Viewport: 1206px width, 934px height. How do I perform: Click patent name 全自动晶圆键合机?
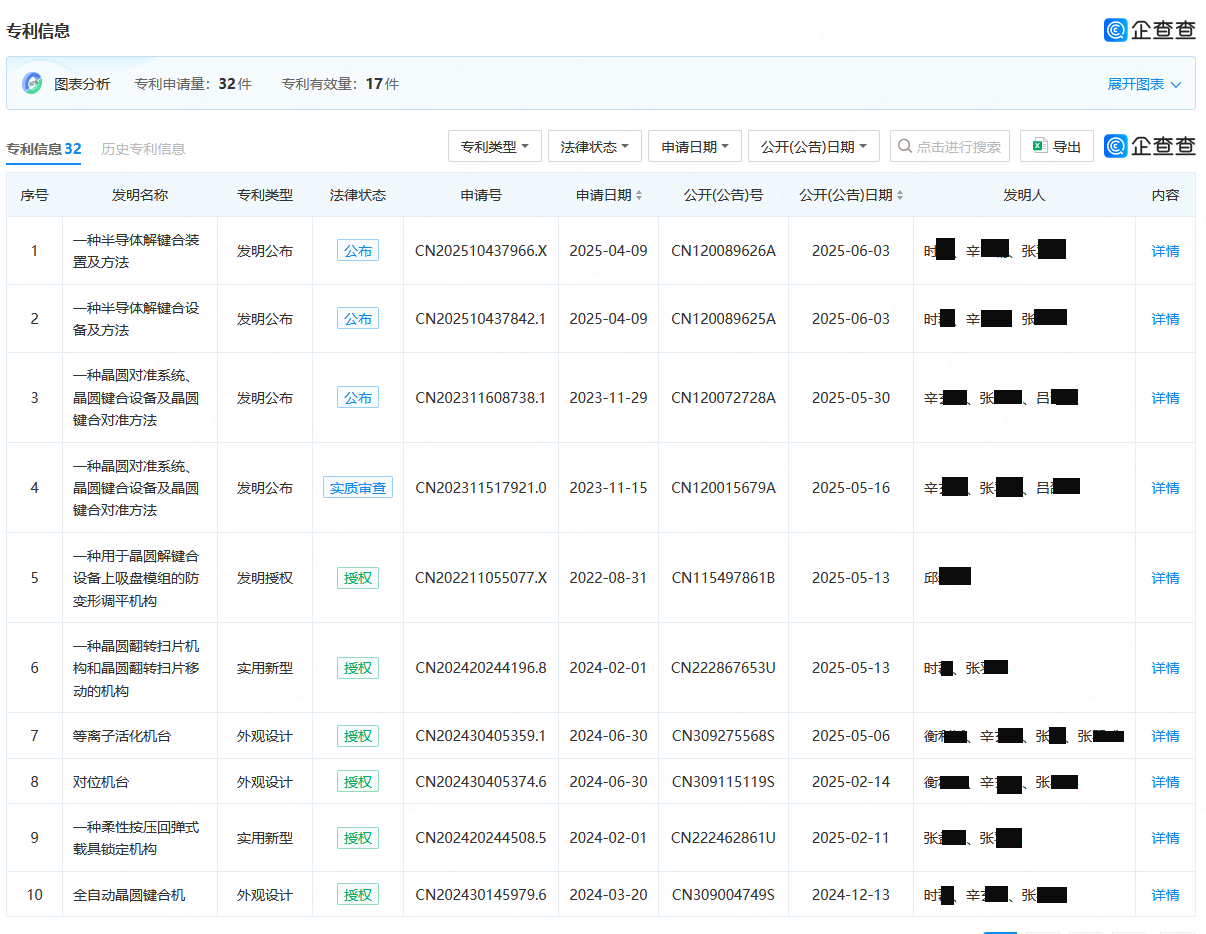click(129, 895)
